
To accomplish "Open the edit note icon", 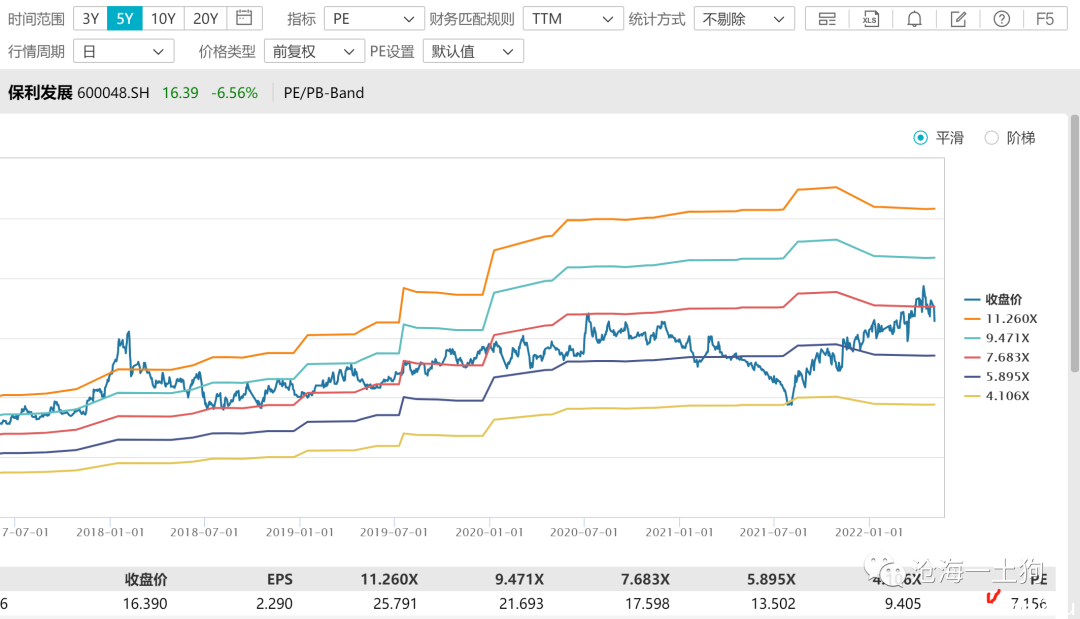I will [x=958, y=19].
